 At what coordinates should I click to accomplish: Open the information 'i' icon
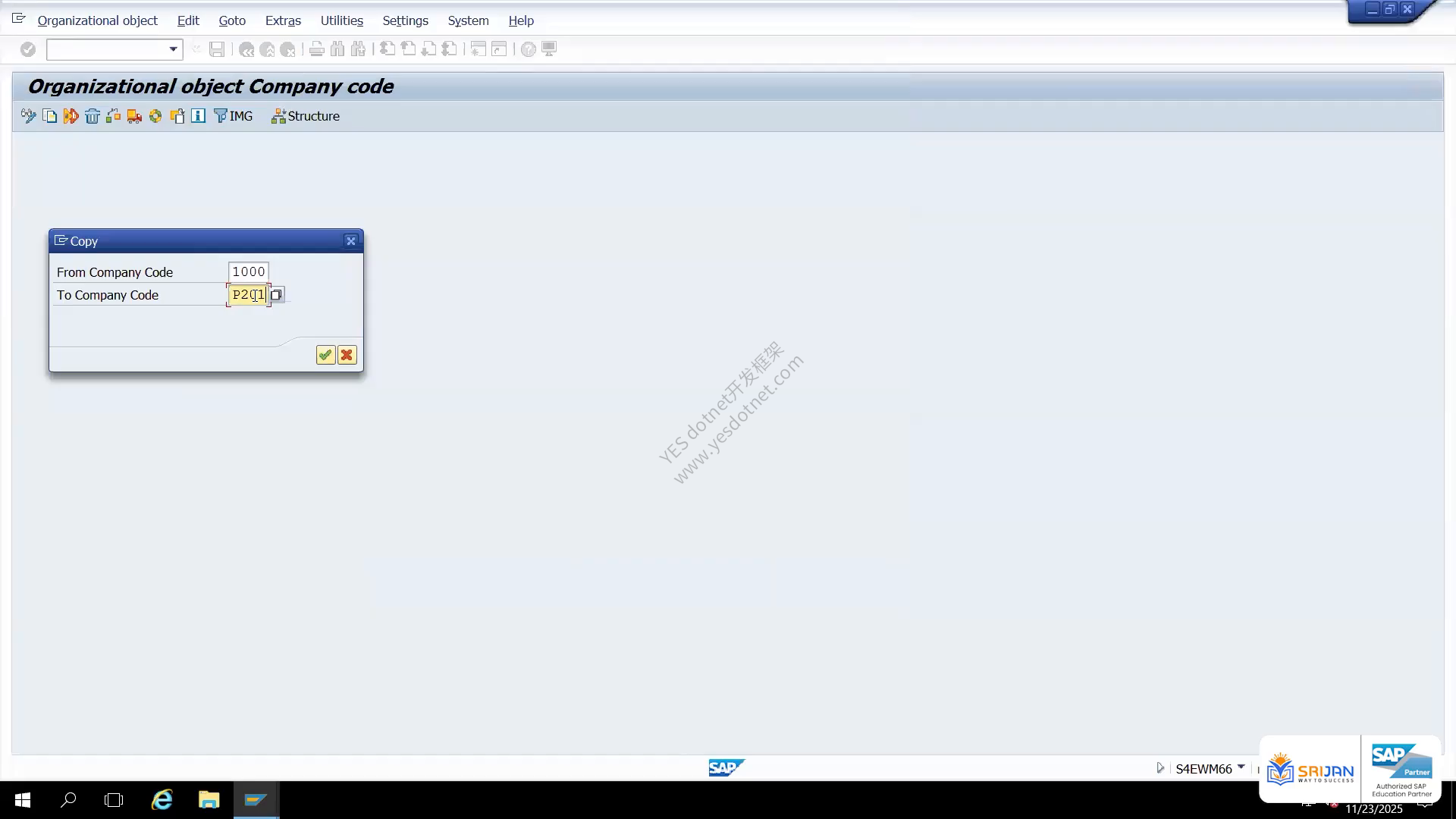198,116
